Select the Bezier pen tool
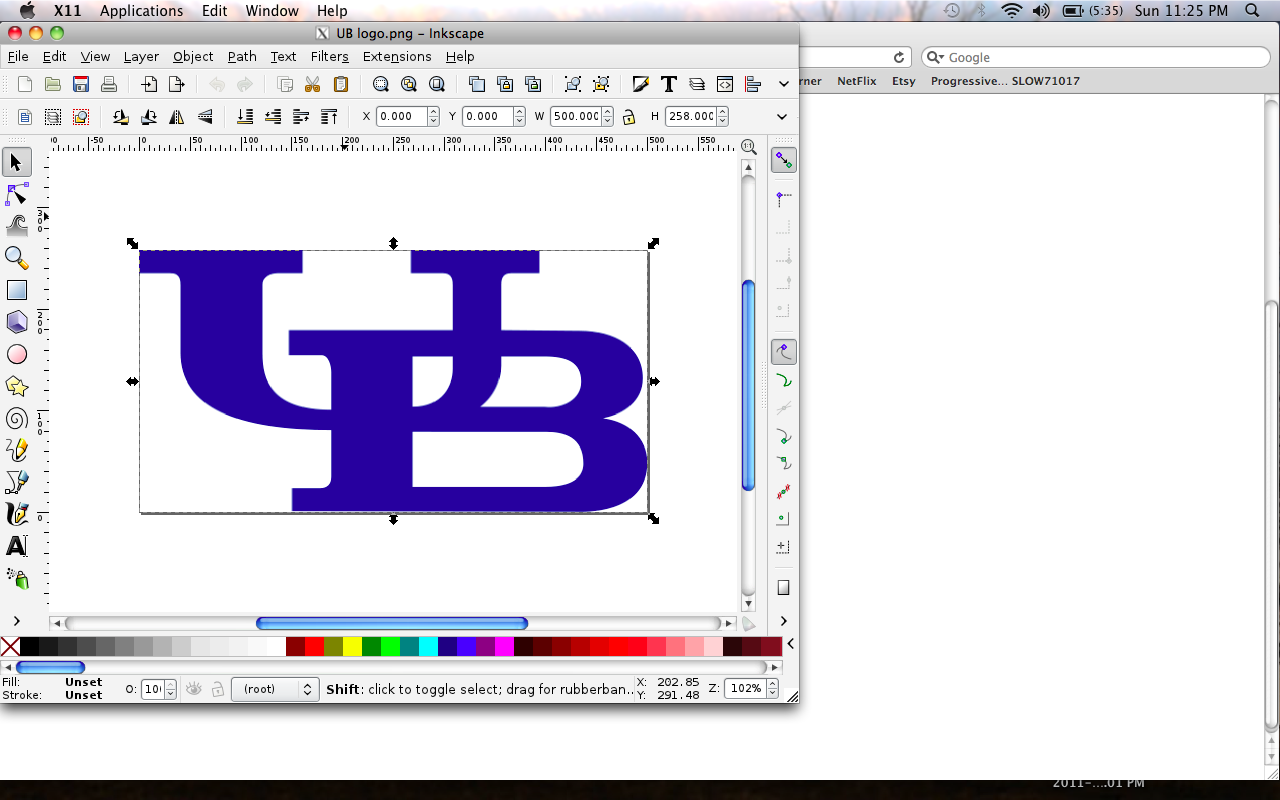Viewport: 1280px width, 800px height. tap(16, 482)
